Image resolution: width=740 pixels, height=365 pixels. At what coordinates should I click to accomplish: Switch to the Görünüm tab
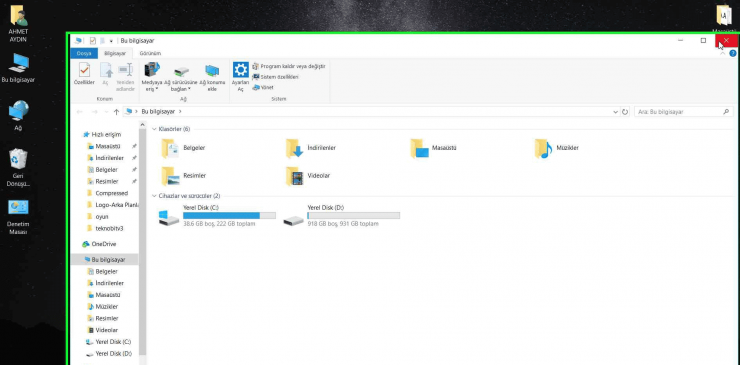coord(150,53)
